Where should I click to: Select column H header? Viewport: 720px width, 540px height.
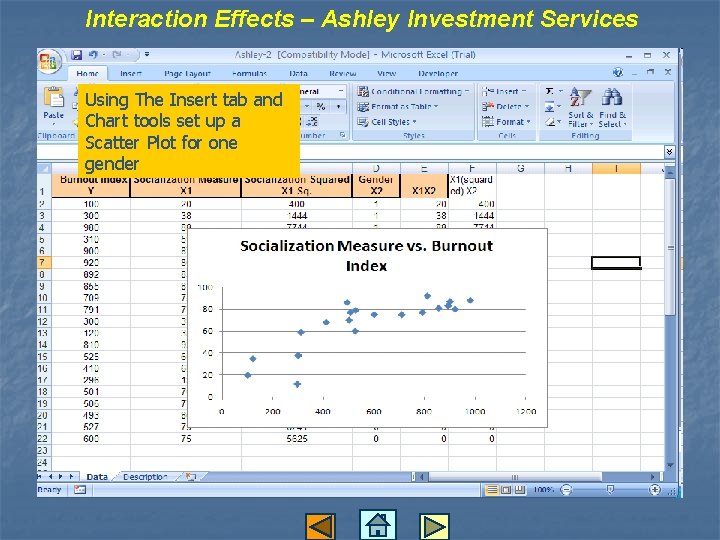tap(568, 168)
